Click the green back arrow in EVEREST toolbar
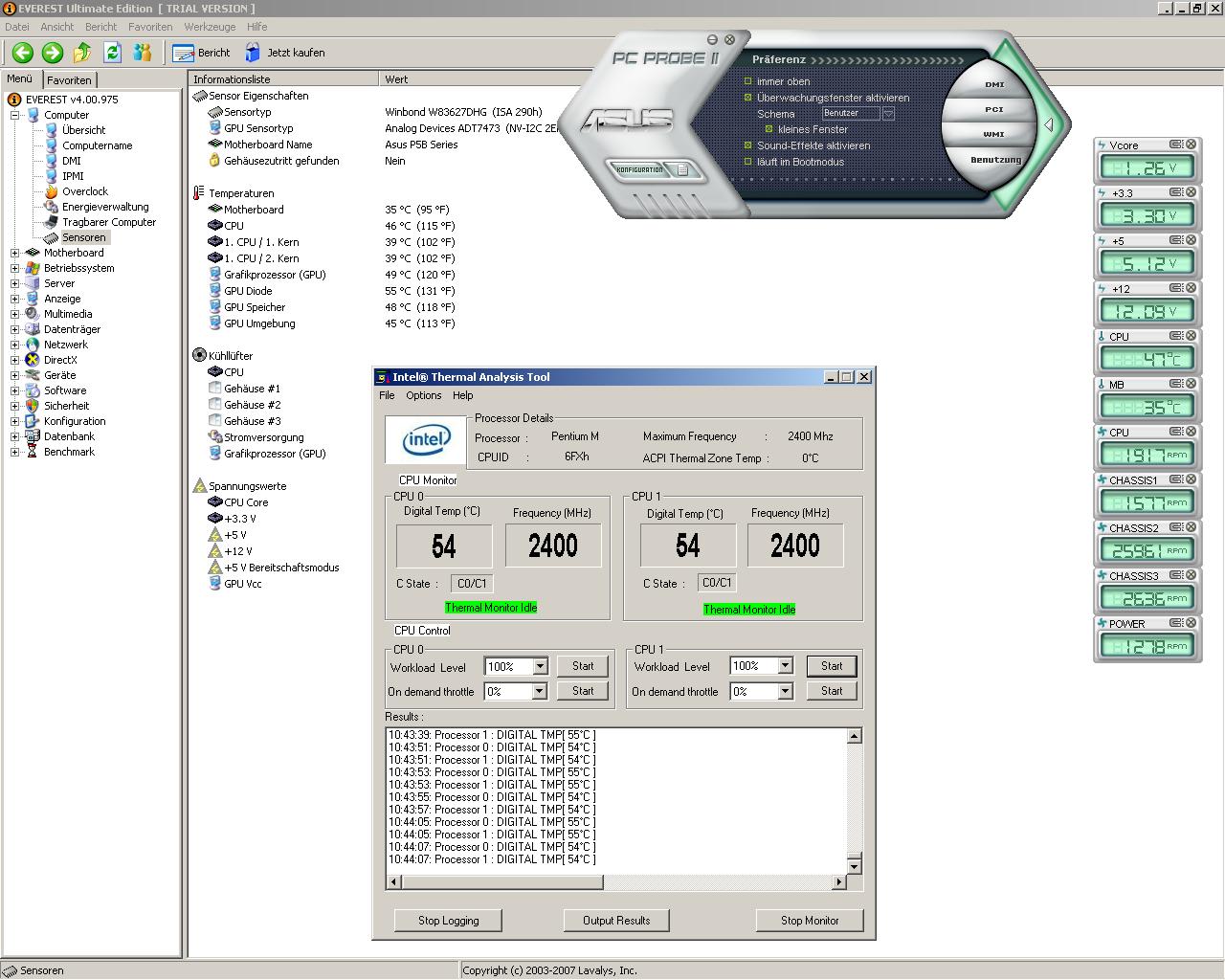This screenshot has height=980, width=1225. 23,53
